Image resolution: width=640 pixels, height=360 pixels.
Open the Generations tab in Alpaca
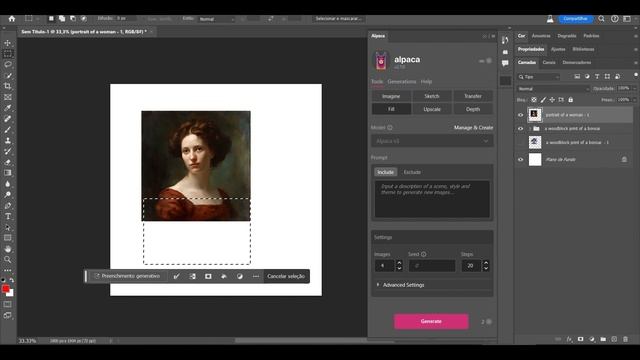402,82
